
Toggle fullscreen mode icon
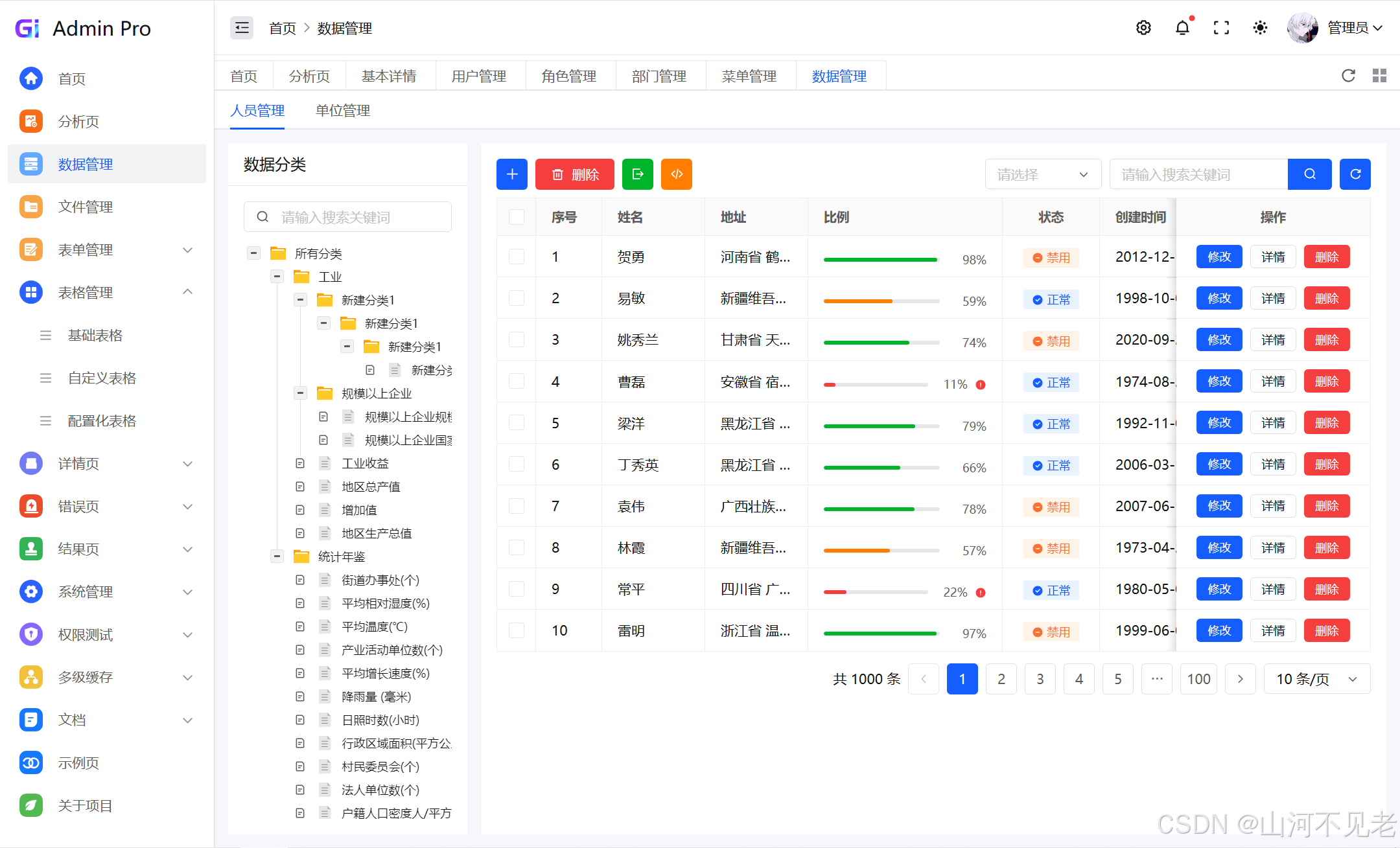(x=1221, y=28)
